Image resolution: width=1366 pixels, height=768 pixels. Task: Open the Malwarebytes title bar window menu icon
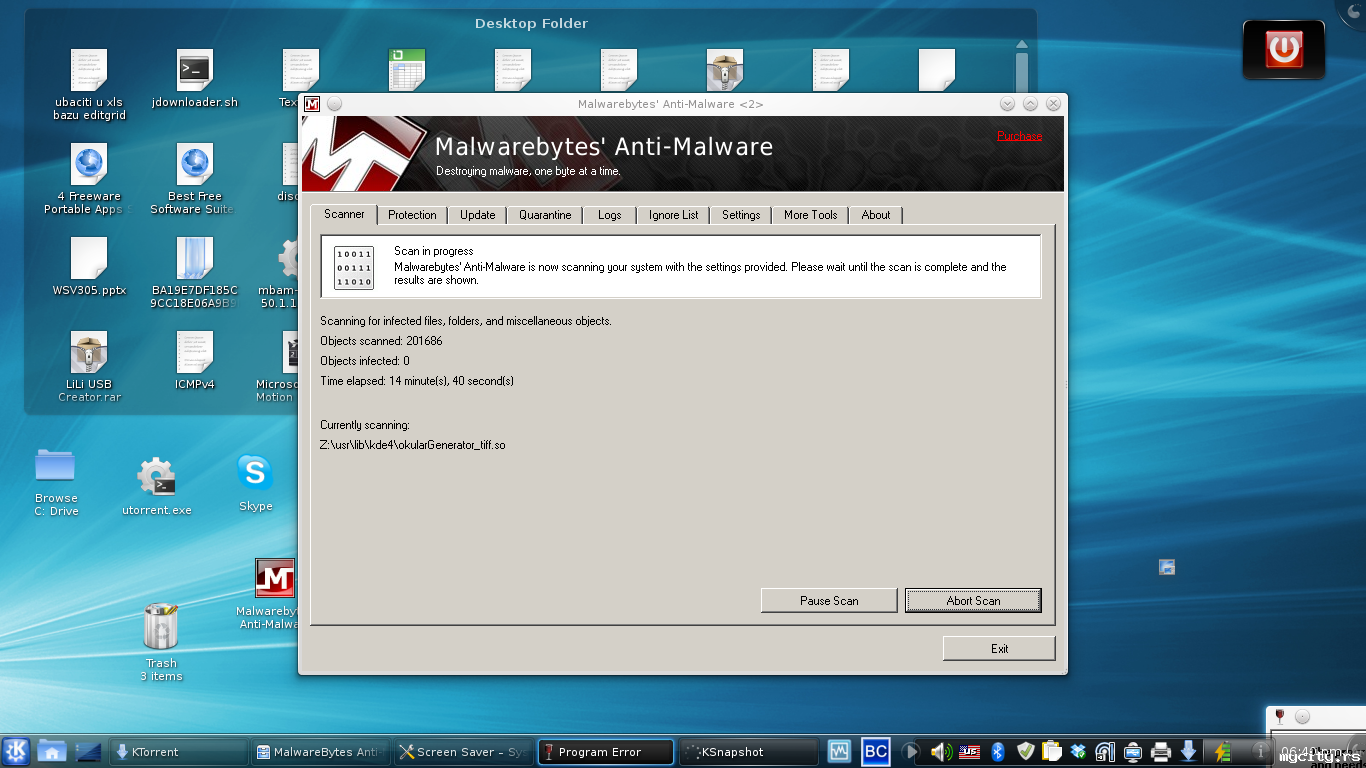312,104
